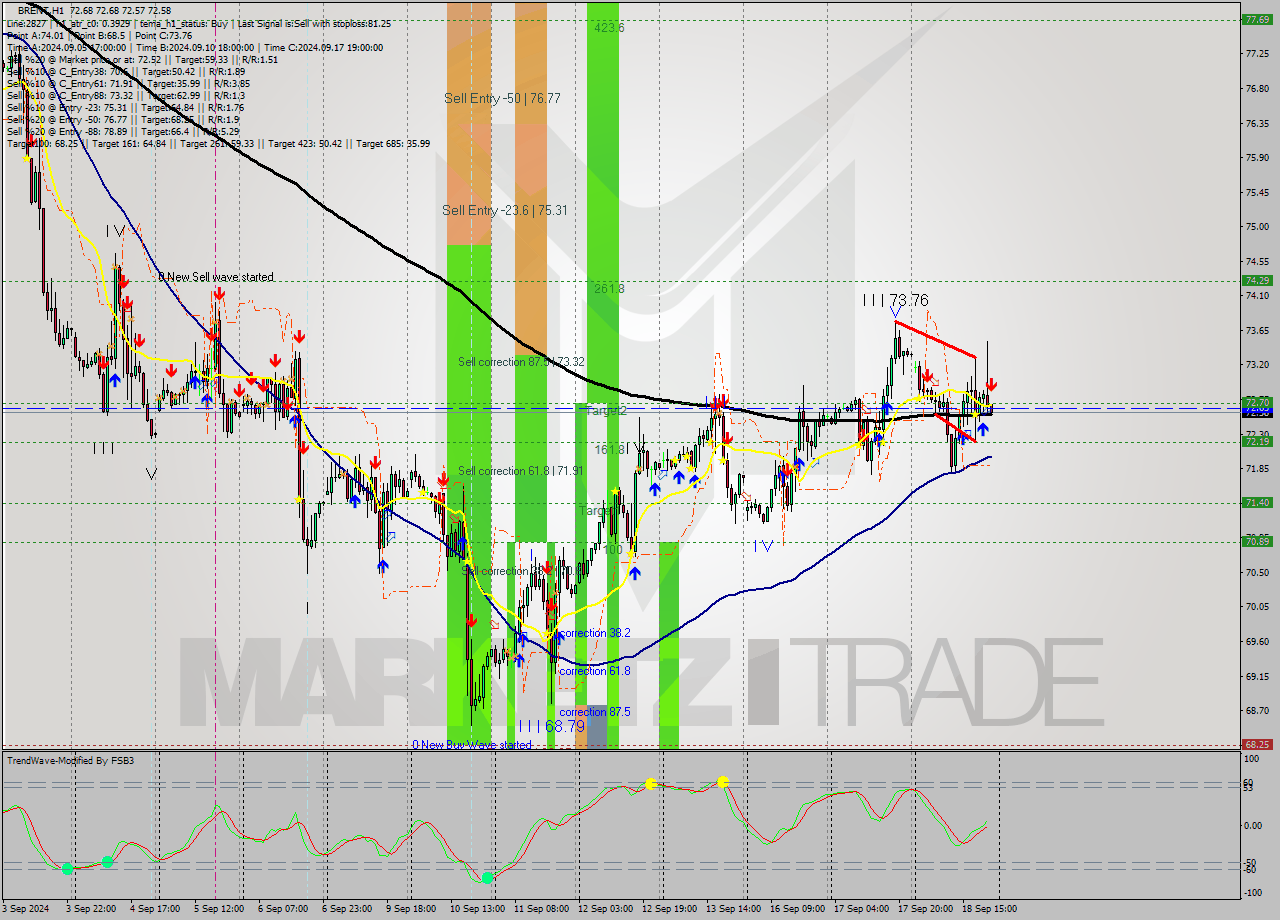Viewport: 1280px width, 920px height.
Task: Click the '0 New Buy Wave started' label
Action: [472, 745]
